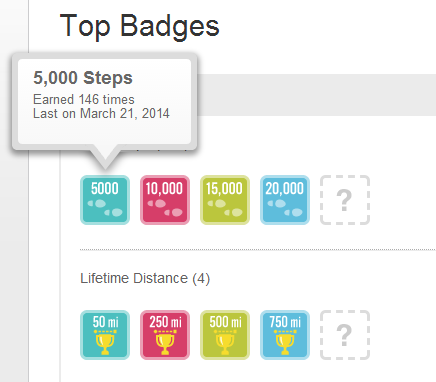
Task: Click the Lifetime Distance (4) label
Action: [145, 278]
